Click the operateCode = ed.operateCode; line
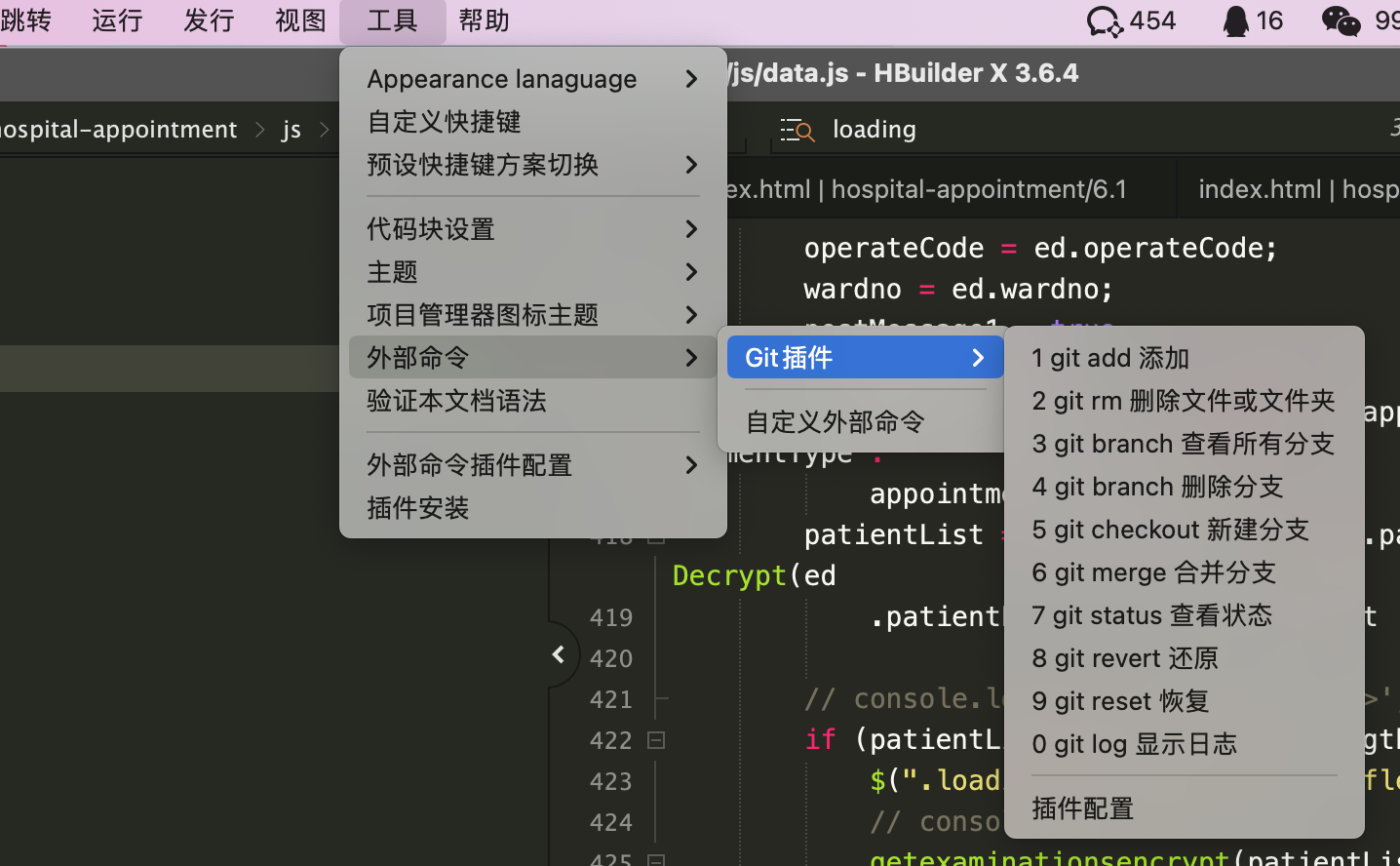1400x866 pixels. pyautogui.click(x=1040, y=248)
